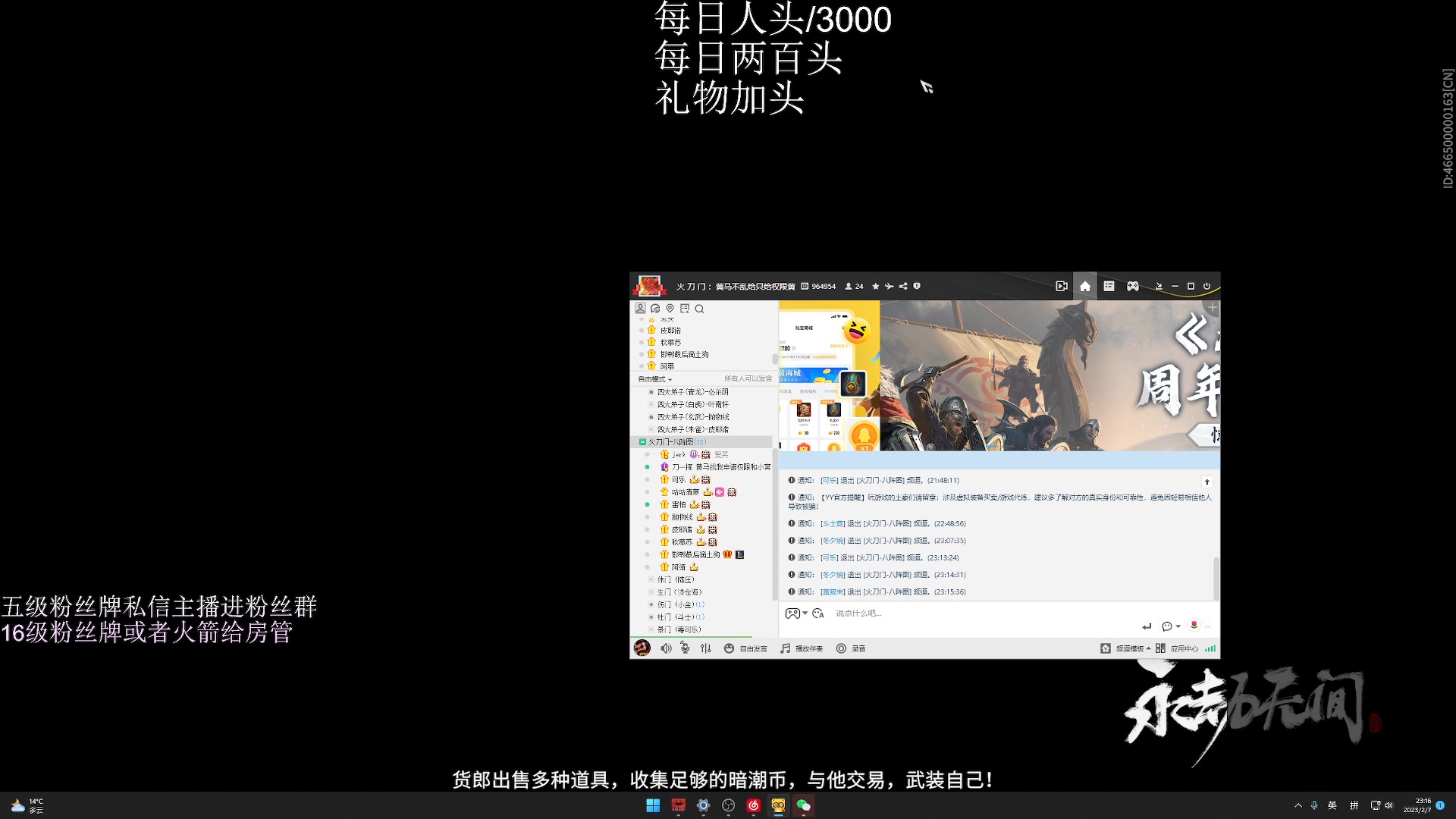Select the search magnifier in the member panel
Screen dimensions: 1456x819
[699, 309]
